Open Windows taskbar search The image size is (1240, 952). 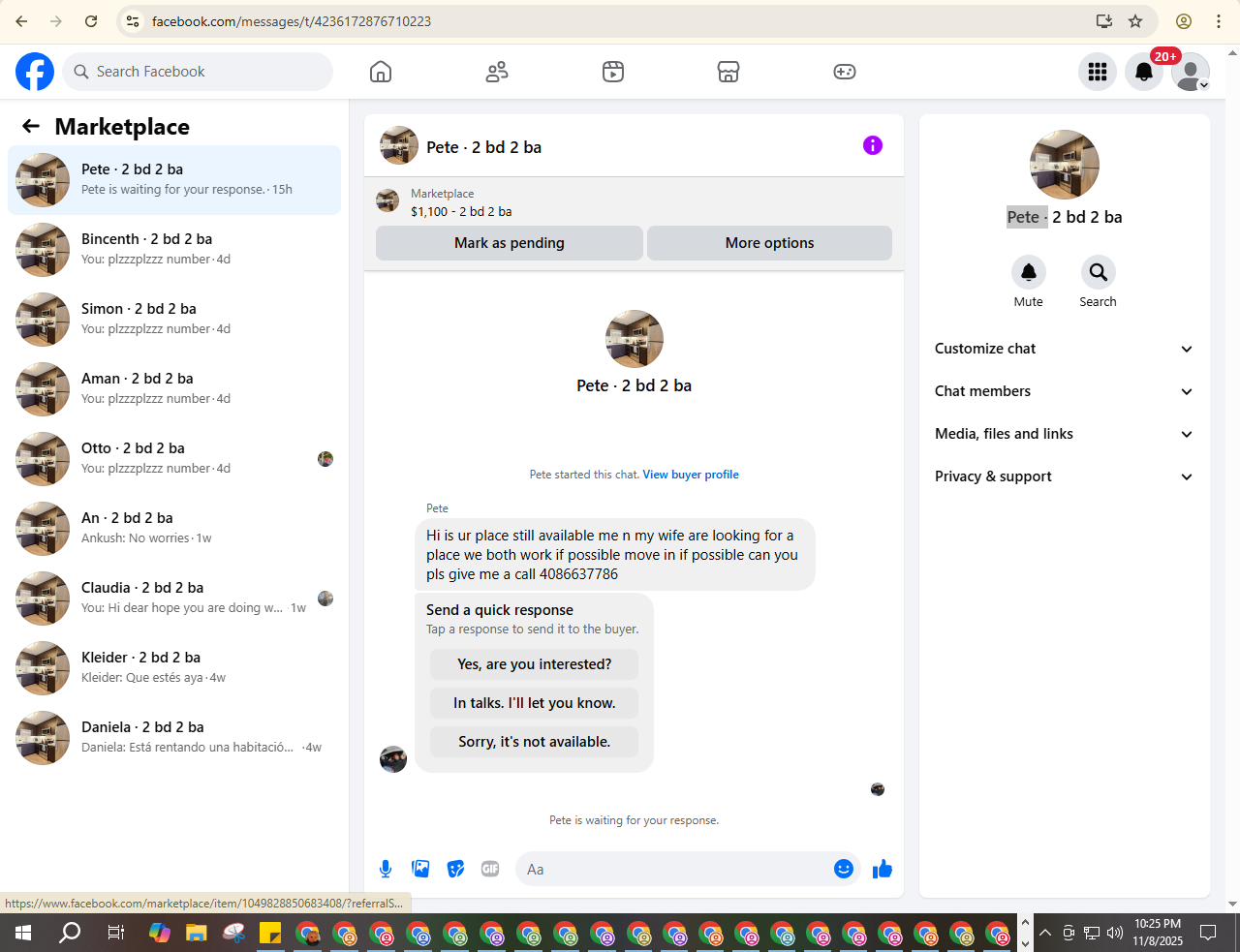click(70, 933)
